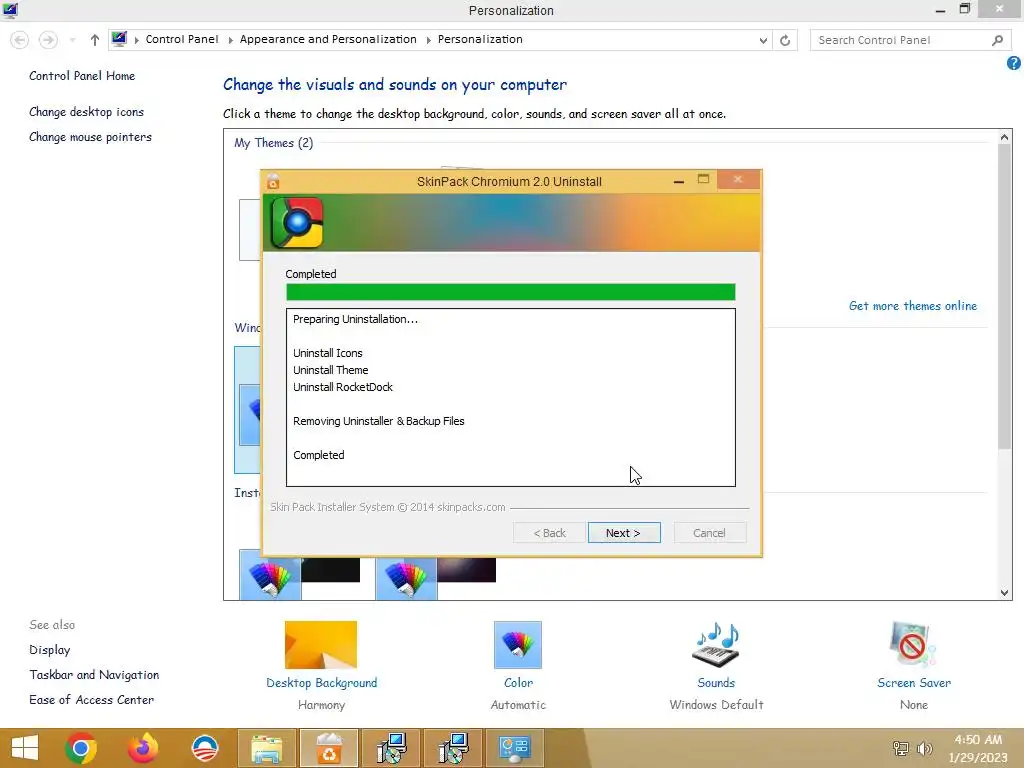The height and width of the screenshot is (768, 1024).
Task: Launch Google Chrome from the taskbar
Action: pyautogui.click(x=81, y=748)
